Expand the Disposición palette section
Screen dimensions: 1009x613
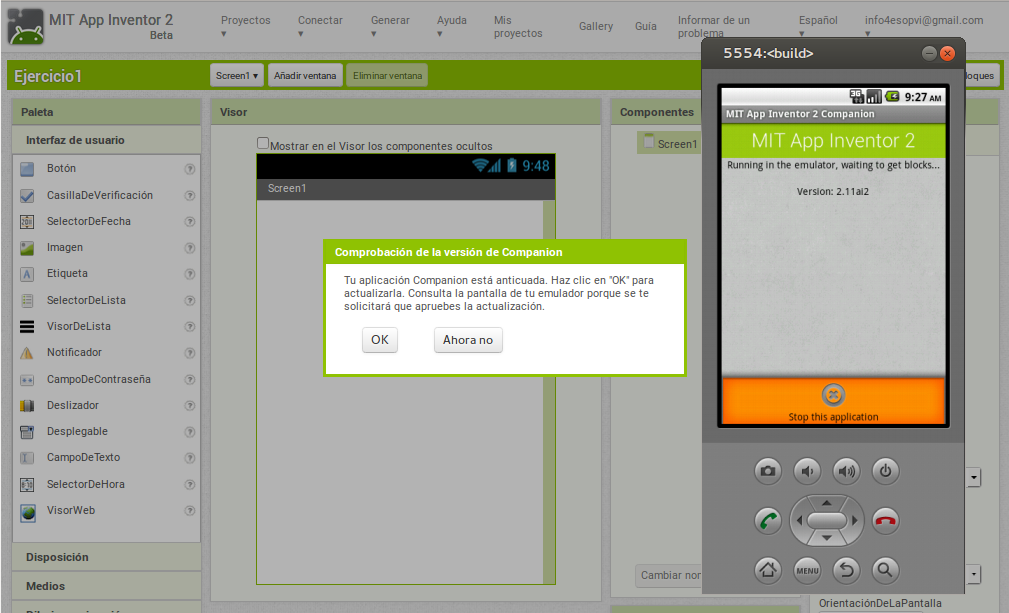106,557
